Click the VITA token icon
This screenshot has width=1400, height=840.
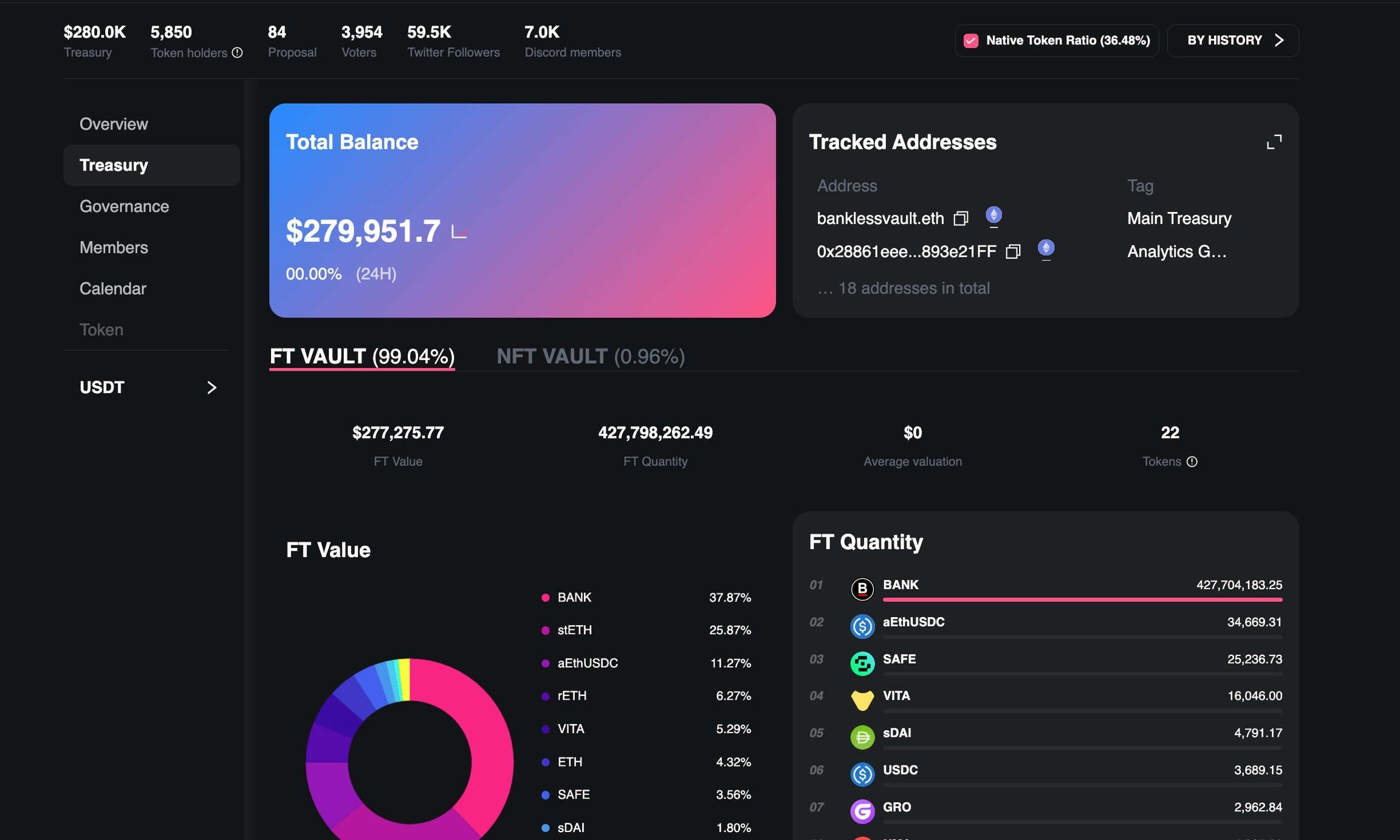862,700
